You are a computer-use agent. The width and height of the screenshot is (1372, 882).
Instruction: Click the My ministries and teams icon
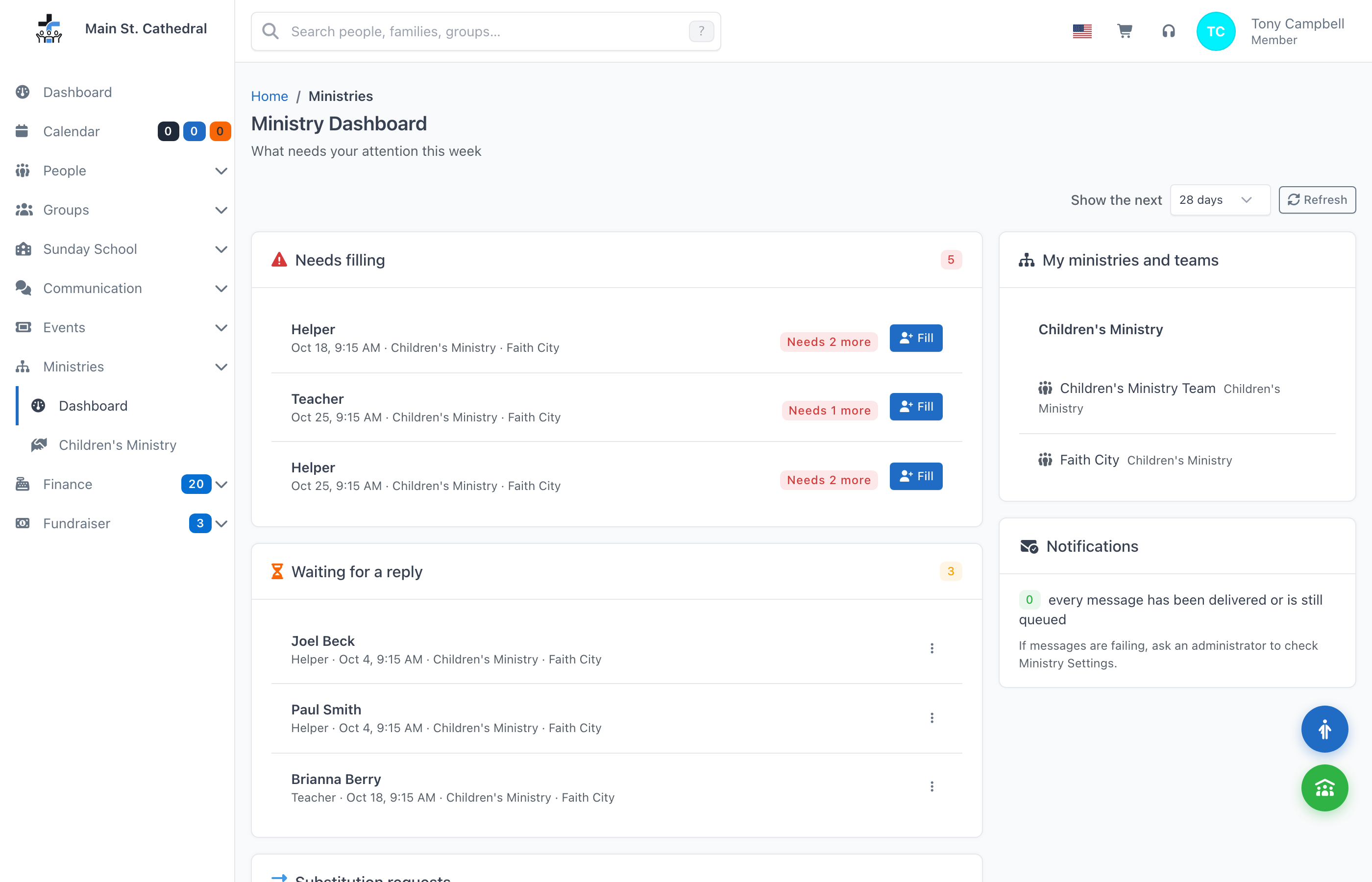1027,260
